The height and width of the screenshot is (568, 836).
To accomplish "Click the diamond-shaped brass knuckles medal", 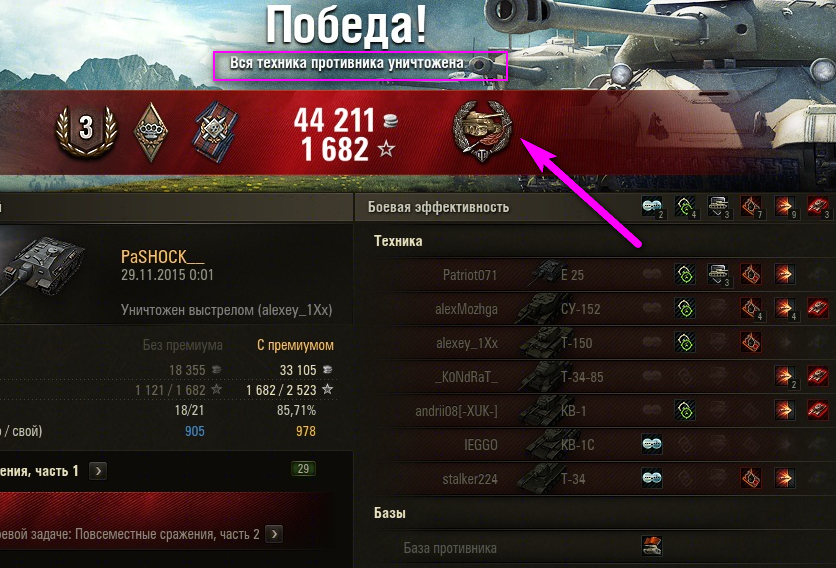I will click(151, 132).
